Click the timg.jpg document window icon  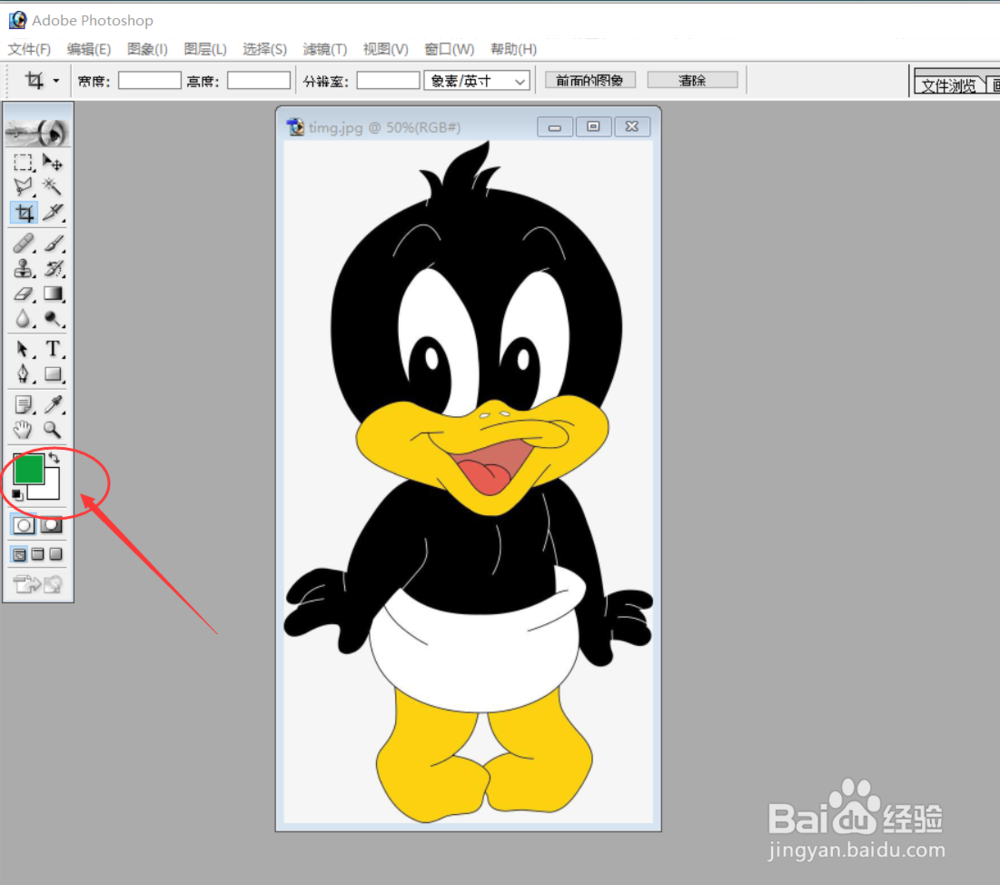[x=295, y=127]
